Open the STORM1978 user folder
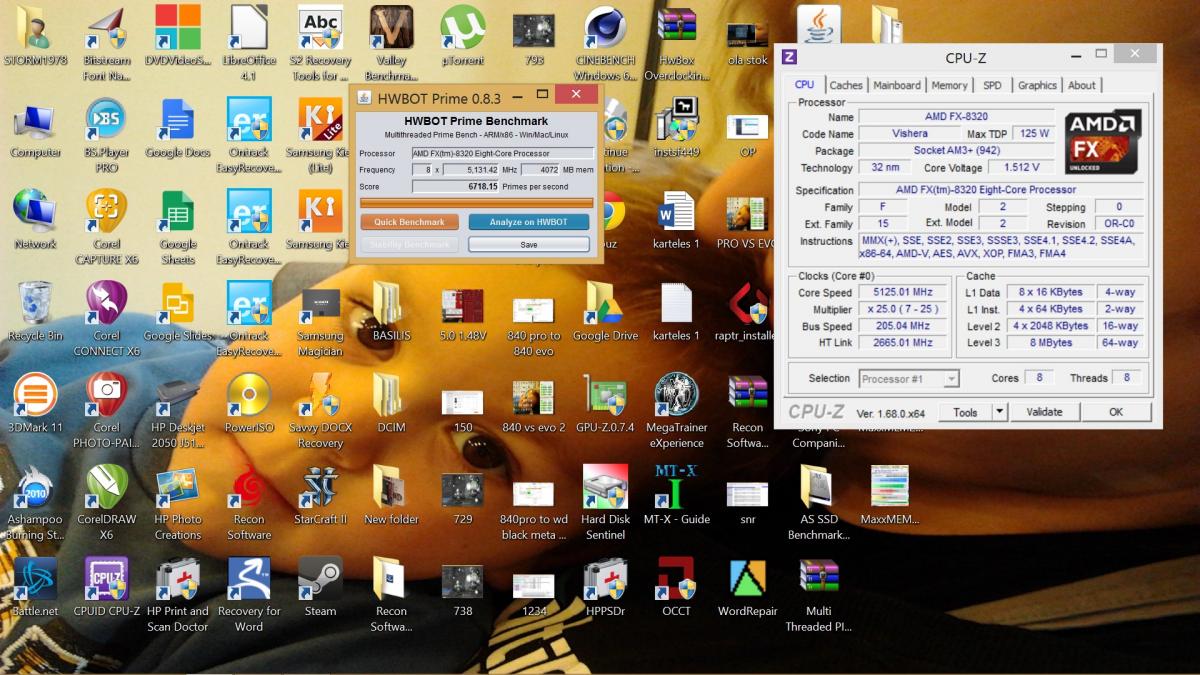The image size is (1200, 675). tap(35, 28)
